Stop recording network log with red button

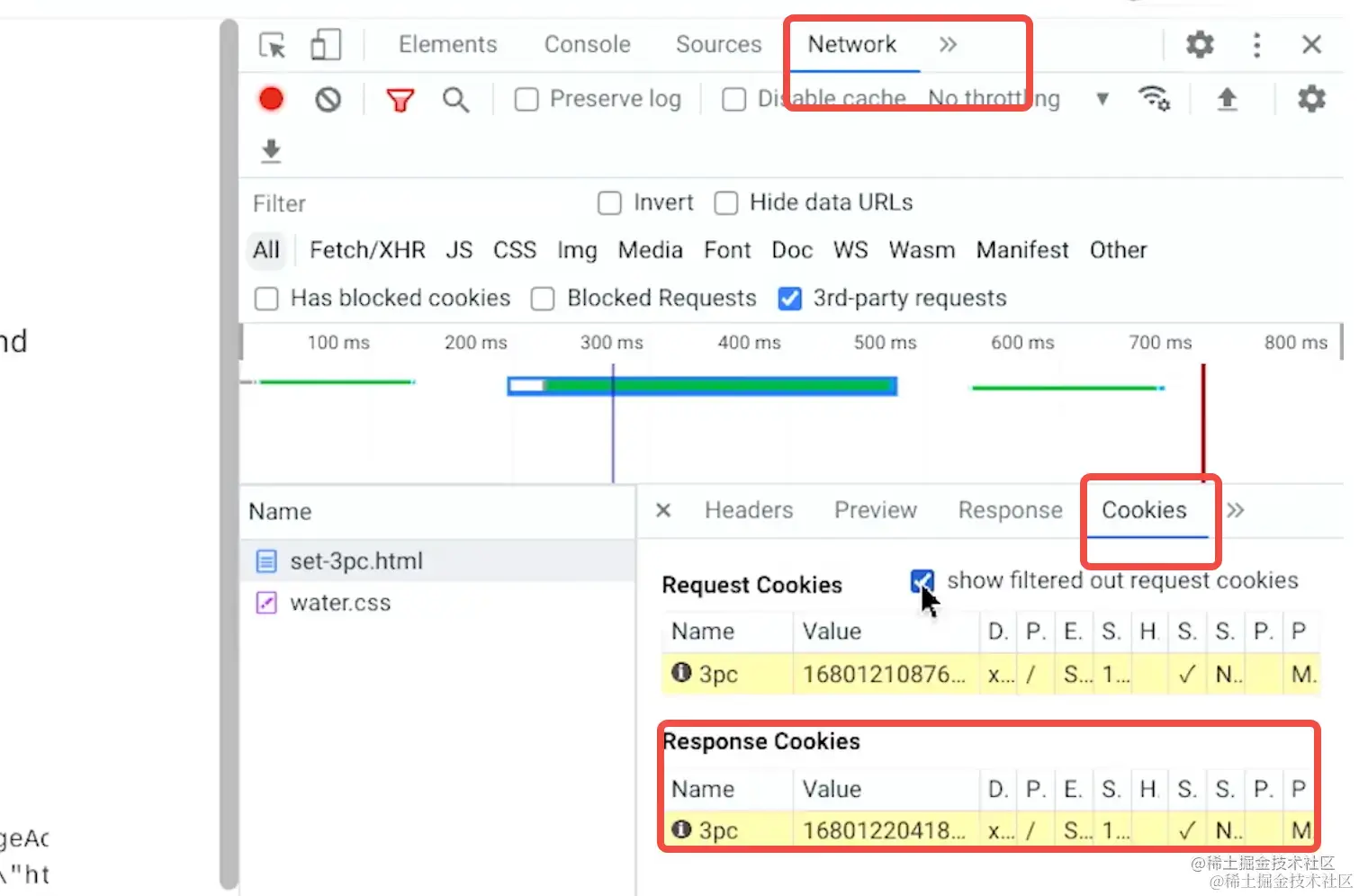click(271, 99)
